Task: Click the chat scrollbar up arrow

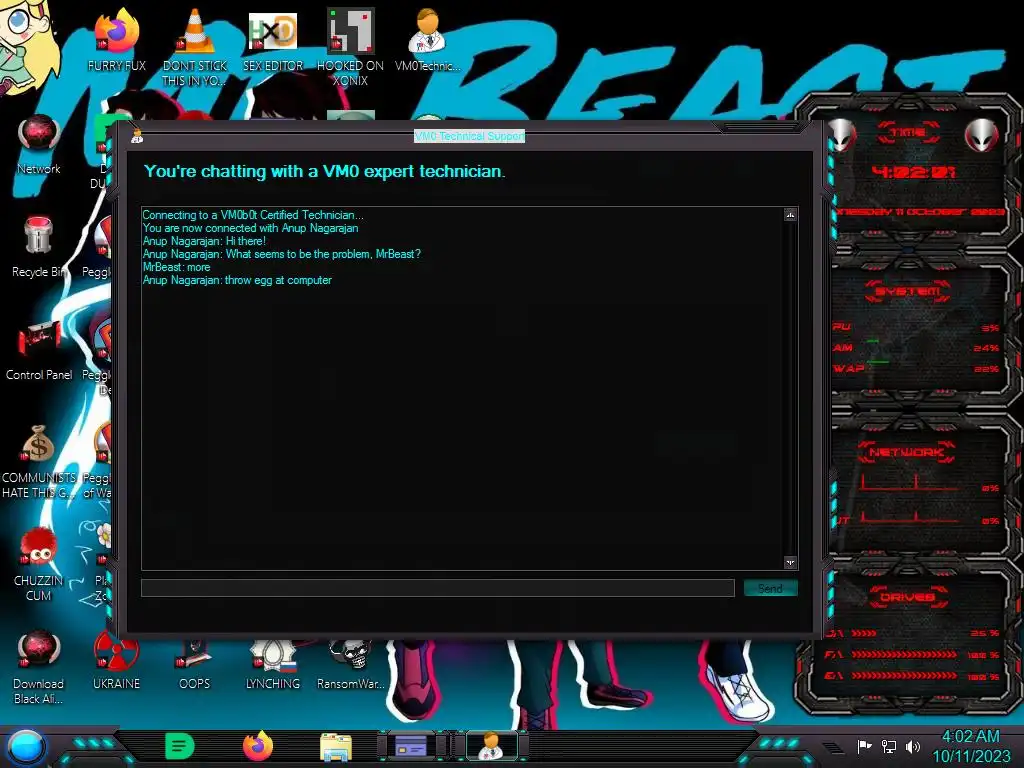Action: click(x=790, y=215)
